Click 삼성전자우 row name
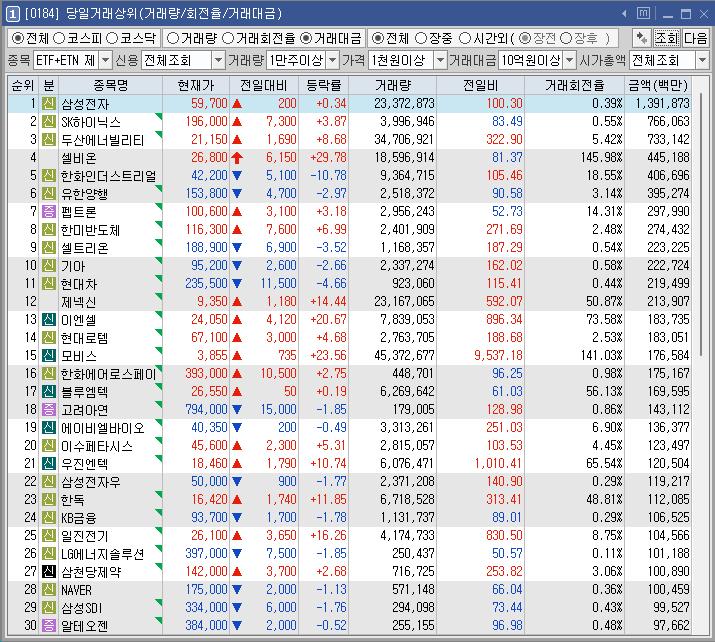Viewport: 715px width, 642px height. click(x=91, y=482)
